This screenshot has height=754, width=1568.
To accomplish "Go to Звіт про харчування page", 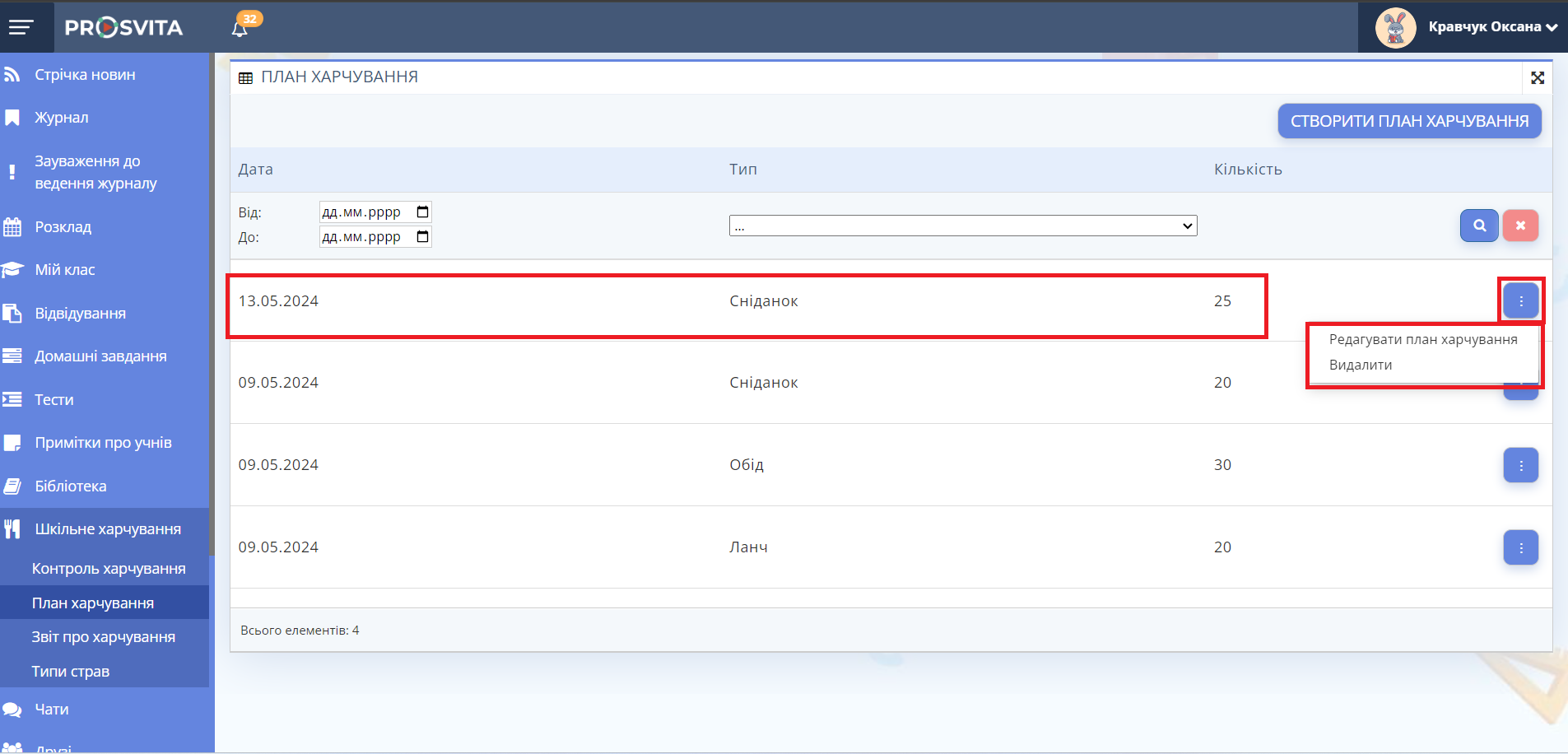I will click(x=103, y=637).
